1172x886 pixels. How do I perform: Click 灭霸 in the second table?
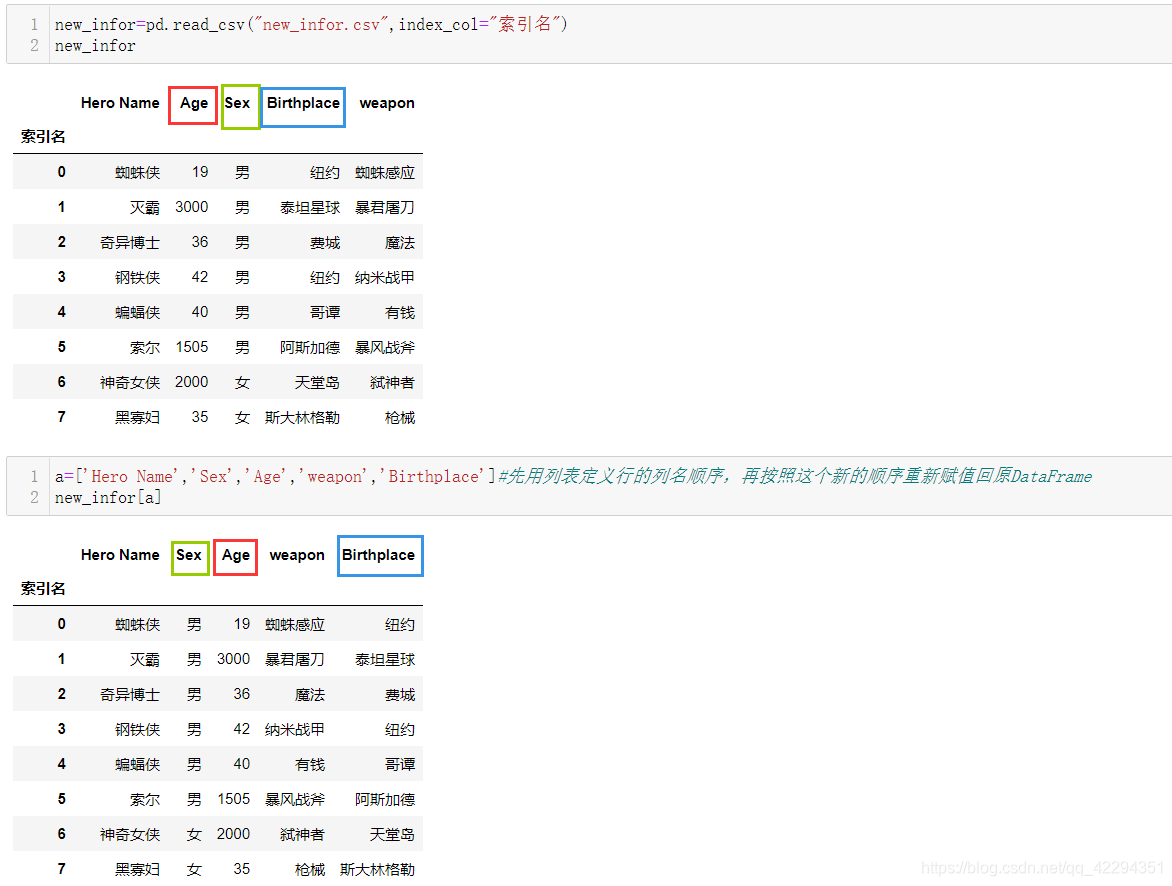point(145,659)
